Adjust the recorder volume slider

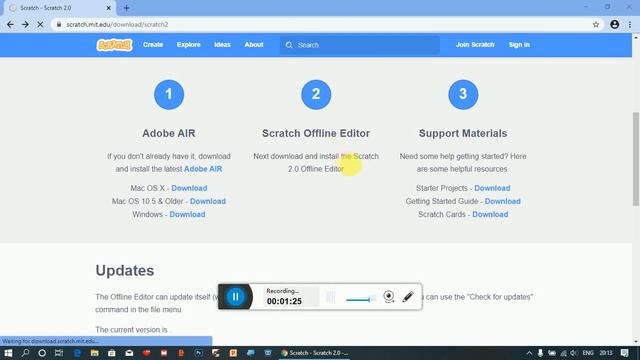click(x=360, y=300)
